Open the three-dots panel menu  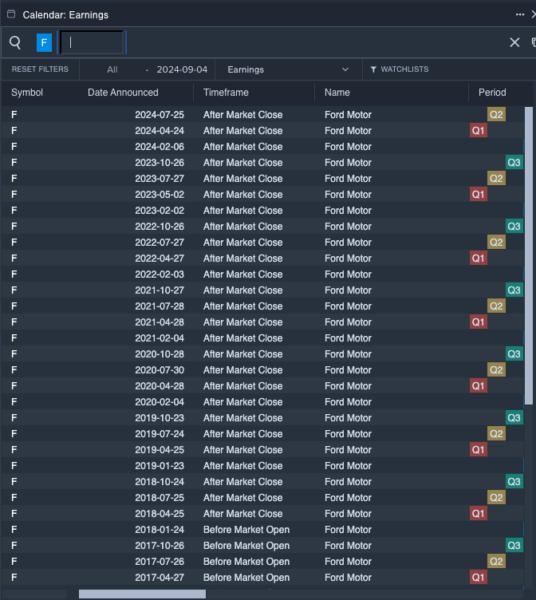pyautogui.click(x=520, y=15)
